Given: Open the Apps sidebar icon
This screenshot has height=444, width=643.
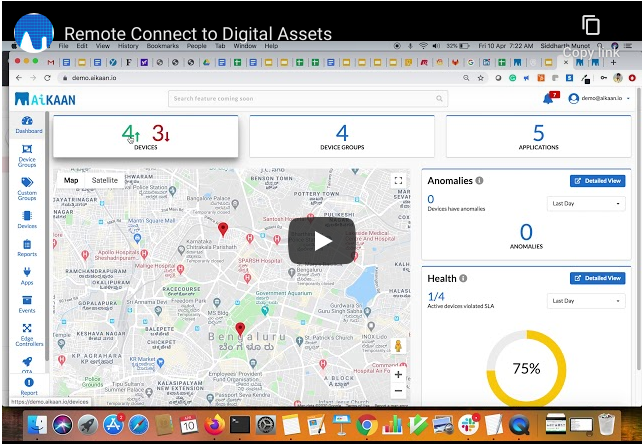Looking at the screenshot, I should coord(27,275).
